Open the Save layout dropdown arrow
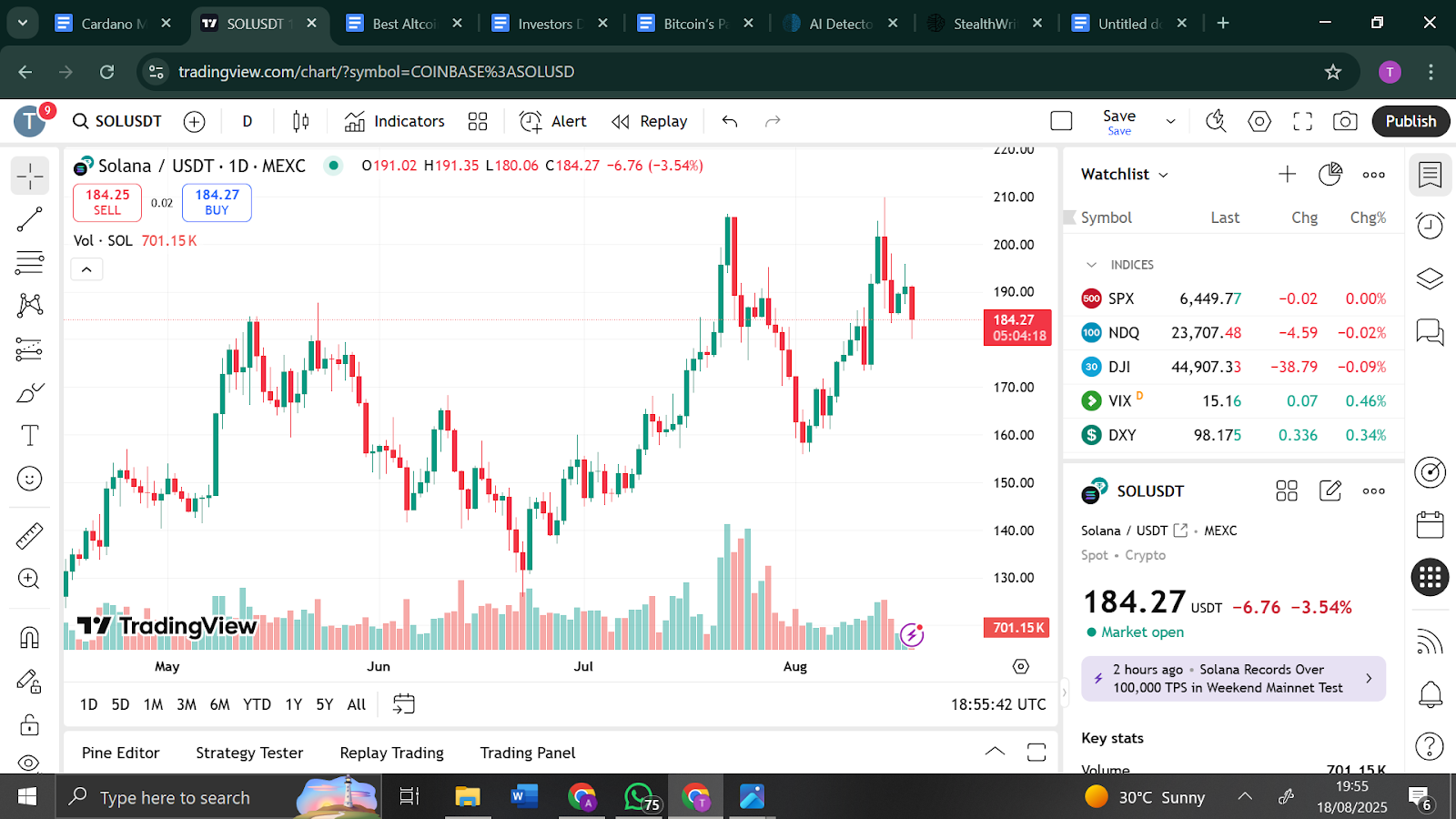The image size is (1456, 819). [1170, 121]
